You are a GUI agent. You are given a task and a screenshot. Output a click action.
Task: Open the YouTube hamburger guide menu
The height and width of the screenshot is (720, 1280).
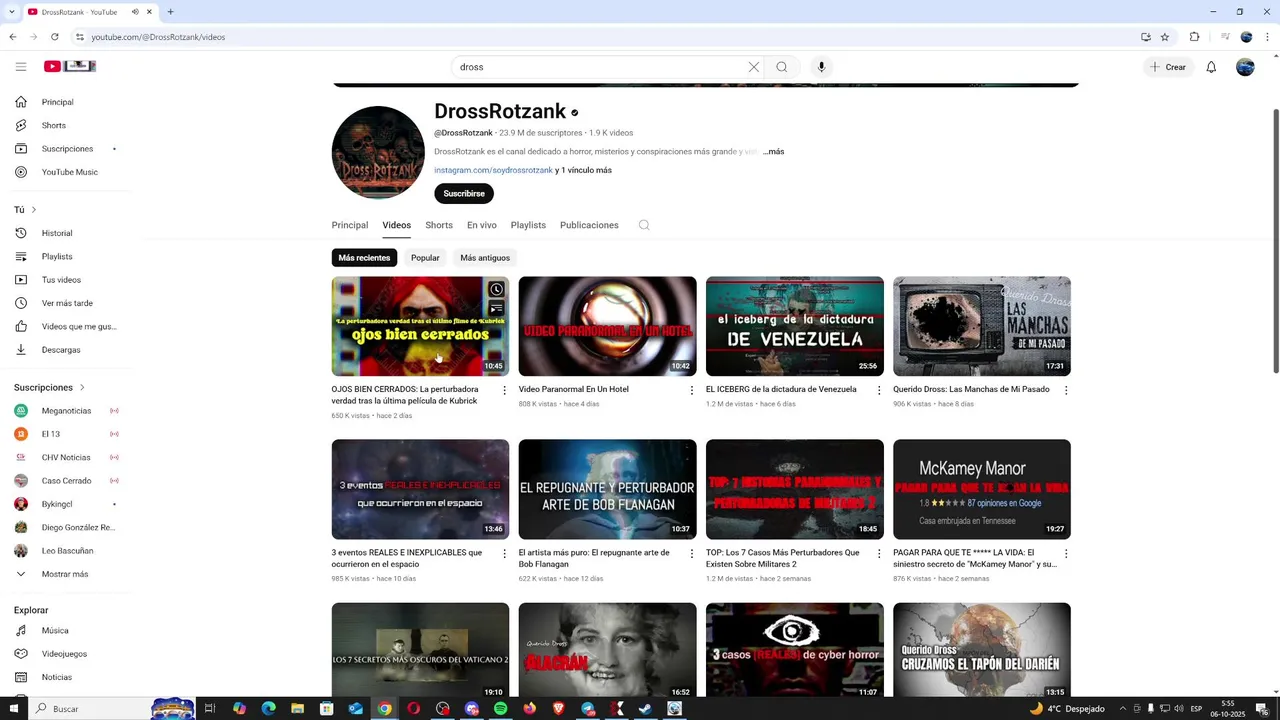tap(21, 67)
